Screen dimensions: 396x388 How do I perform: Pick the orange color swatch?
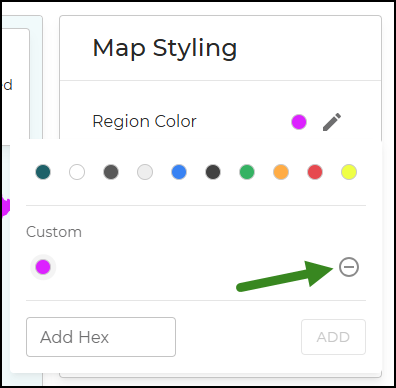point(281,172)
